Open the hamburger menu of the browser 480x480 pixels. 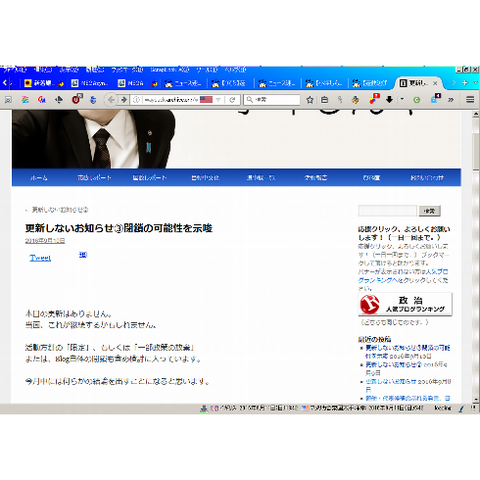pyautogui.click(x=470, y=99)
